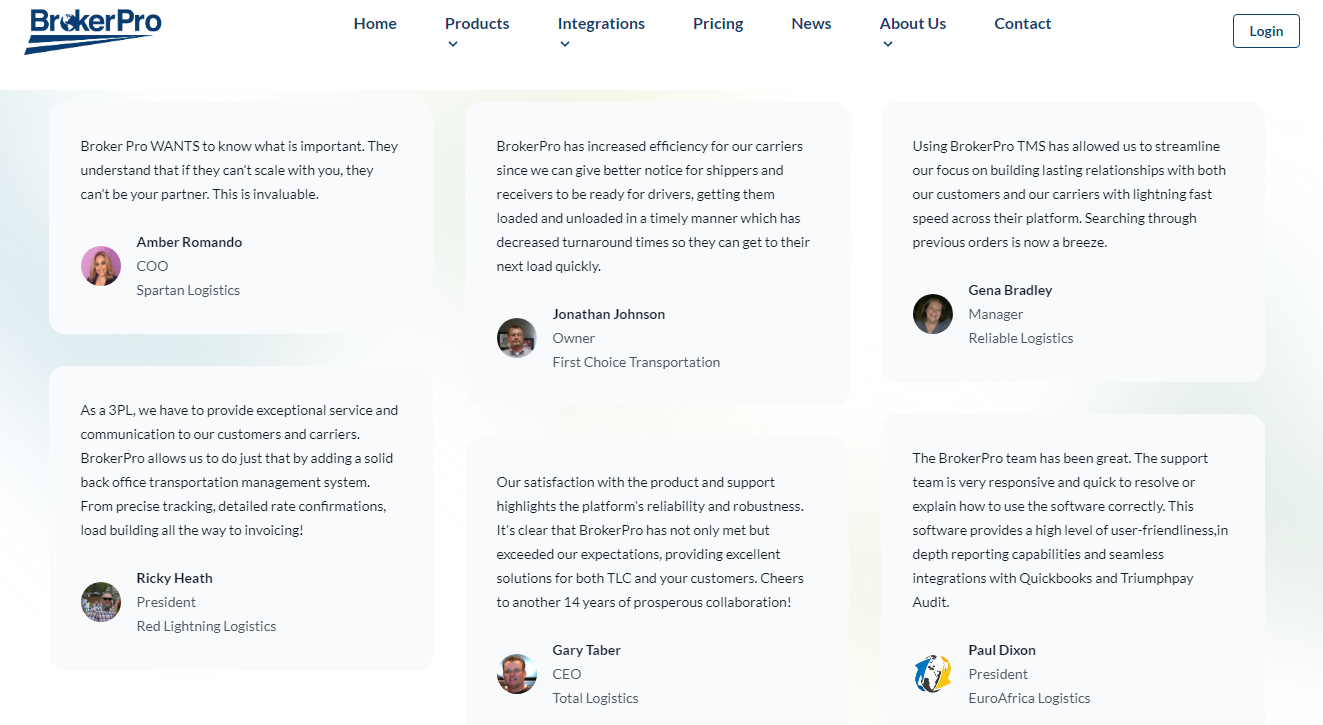Go to the Pricing page
This screenshot has width=1323, height=725.
[x=718, y=24]
